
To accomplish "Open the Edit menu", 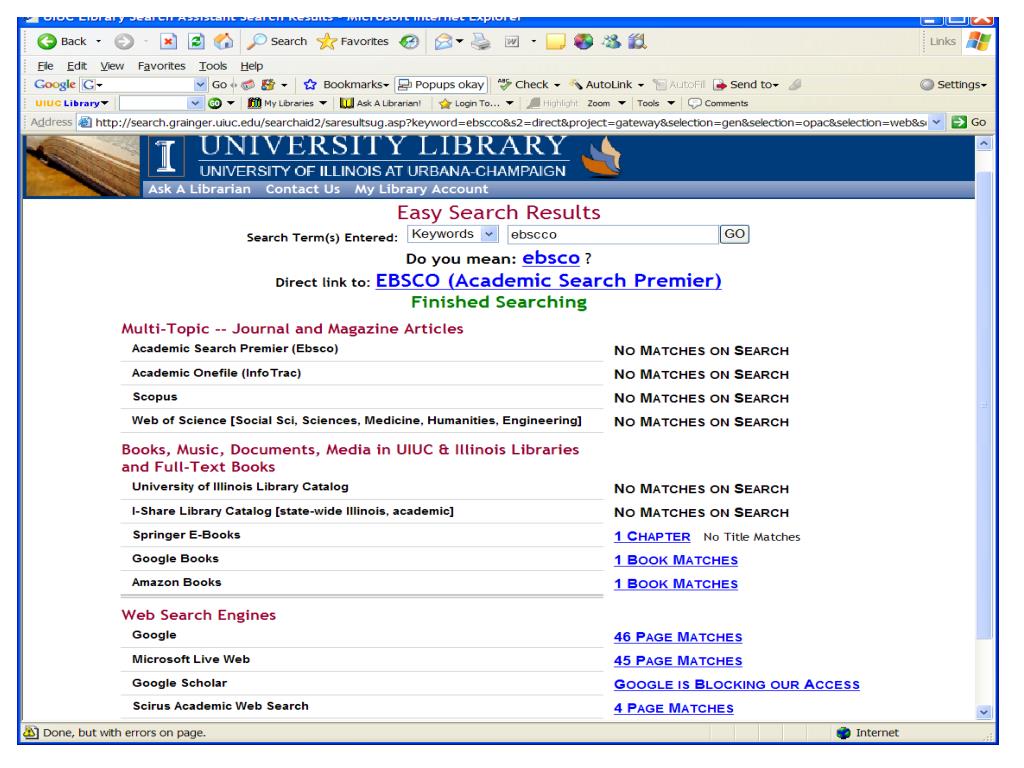I will click(x=76, y=66).
